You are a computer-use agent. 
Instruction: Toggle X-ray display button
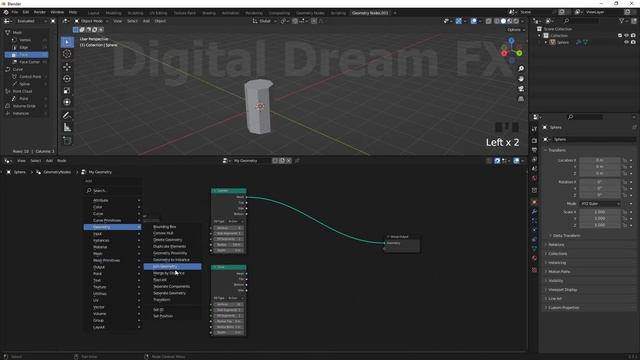[x=489, y=21]
